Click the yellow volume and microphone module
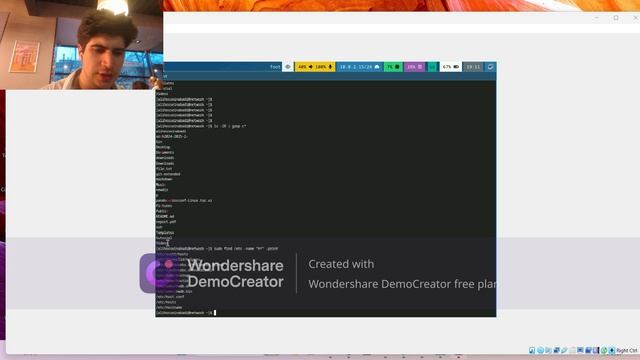This screenshot has height=360, width=640. (x=315, y=67)
